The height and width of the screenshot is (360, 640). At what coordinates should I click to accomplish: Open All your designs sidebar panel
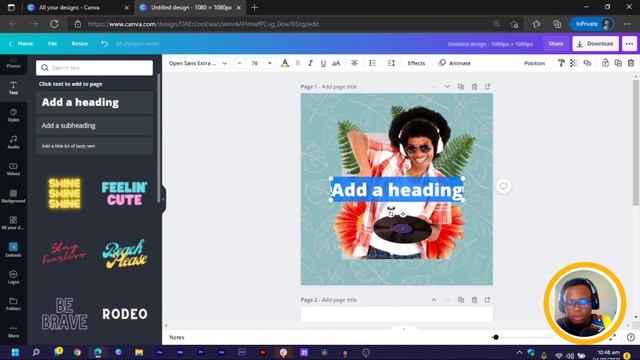click(x=13, y=223)
